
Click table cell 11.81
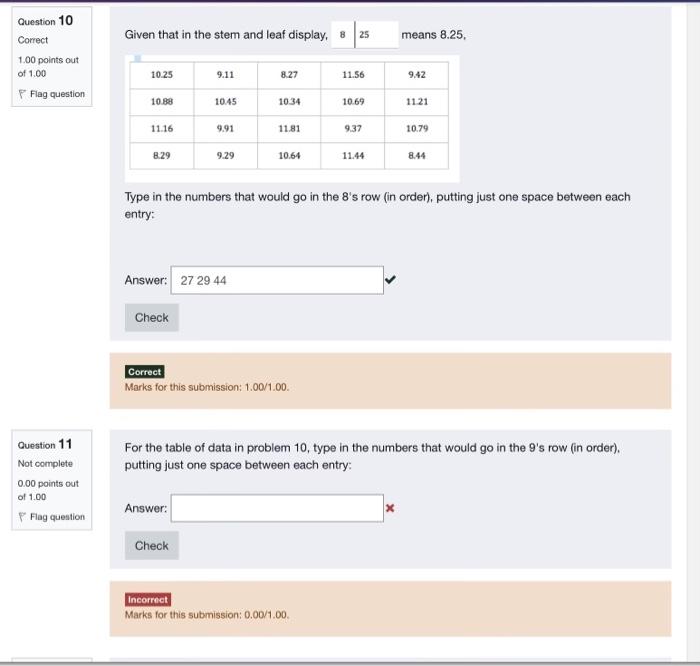coord(289,129)
